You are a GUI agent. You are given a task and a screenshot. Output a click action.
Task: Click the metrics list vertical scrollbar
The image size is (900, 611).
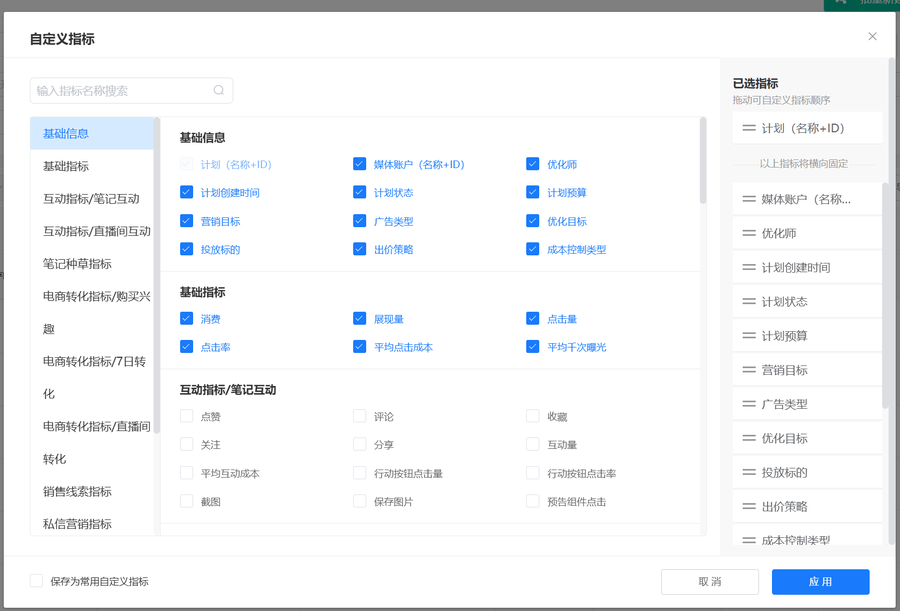[702, 162]
